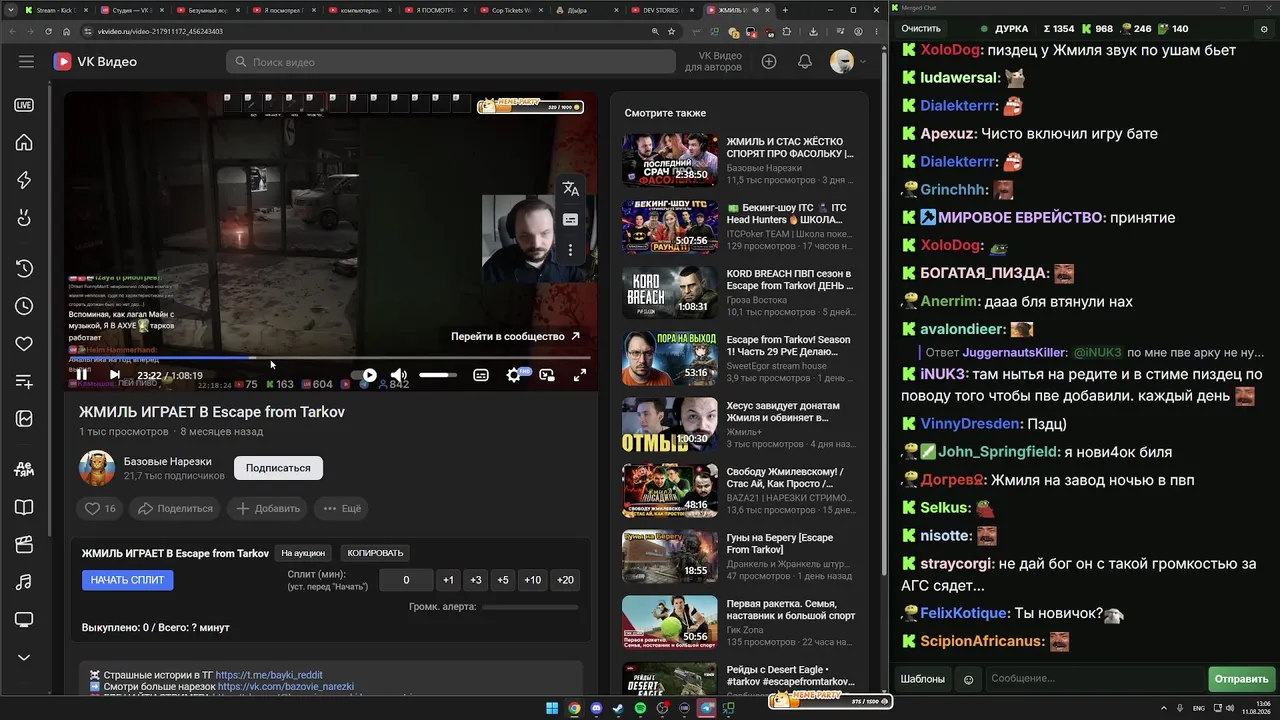Click 'Перейти в сообщество' link on video
Image resolution: width=1280 pixels, height=720 pixels.
pos(515,336)
